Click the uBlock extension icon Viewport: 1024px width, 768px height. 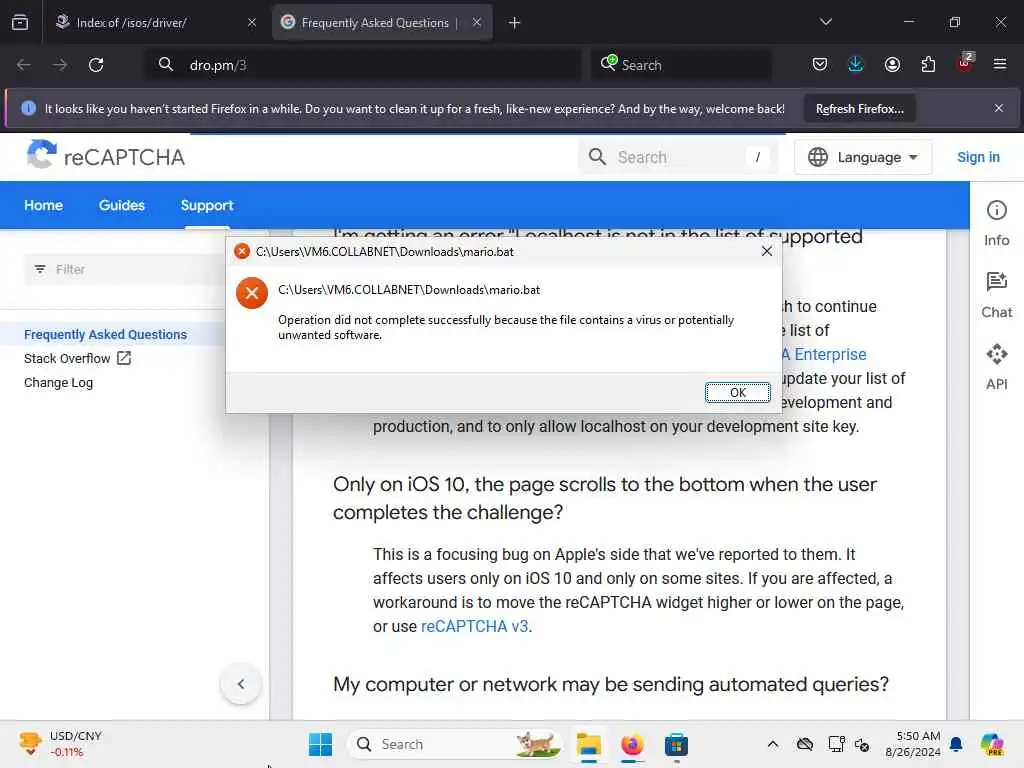965,63
